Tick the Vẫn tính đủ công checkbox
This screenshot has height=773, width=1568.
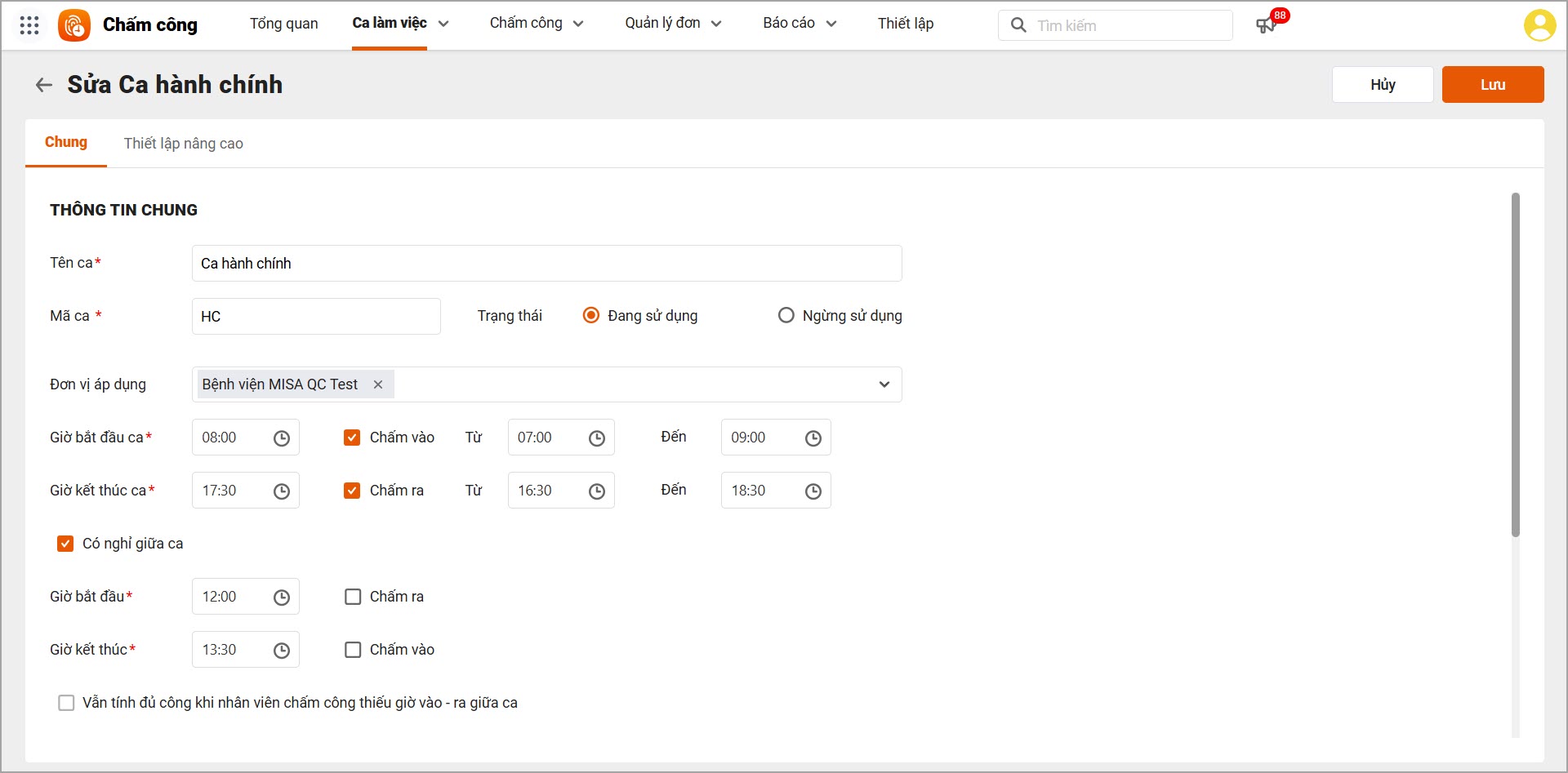66,703
